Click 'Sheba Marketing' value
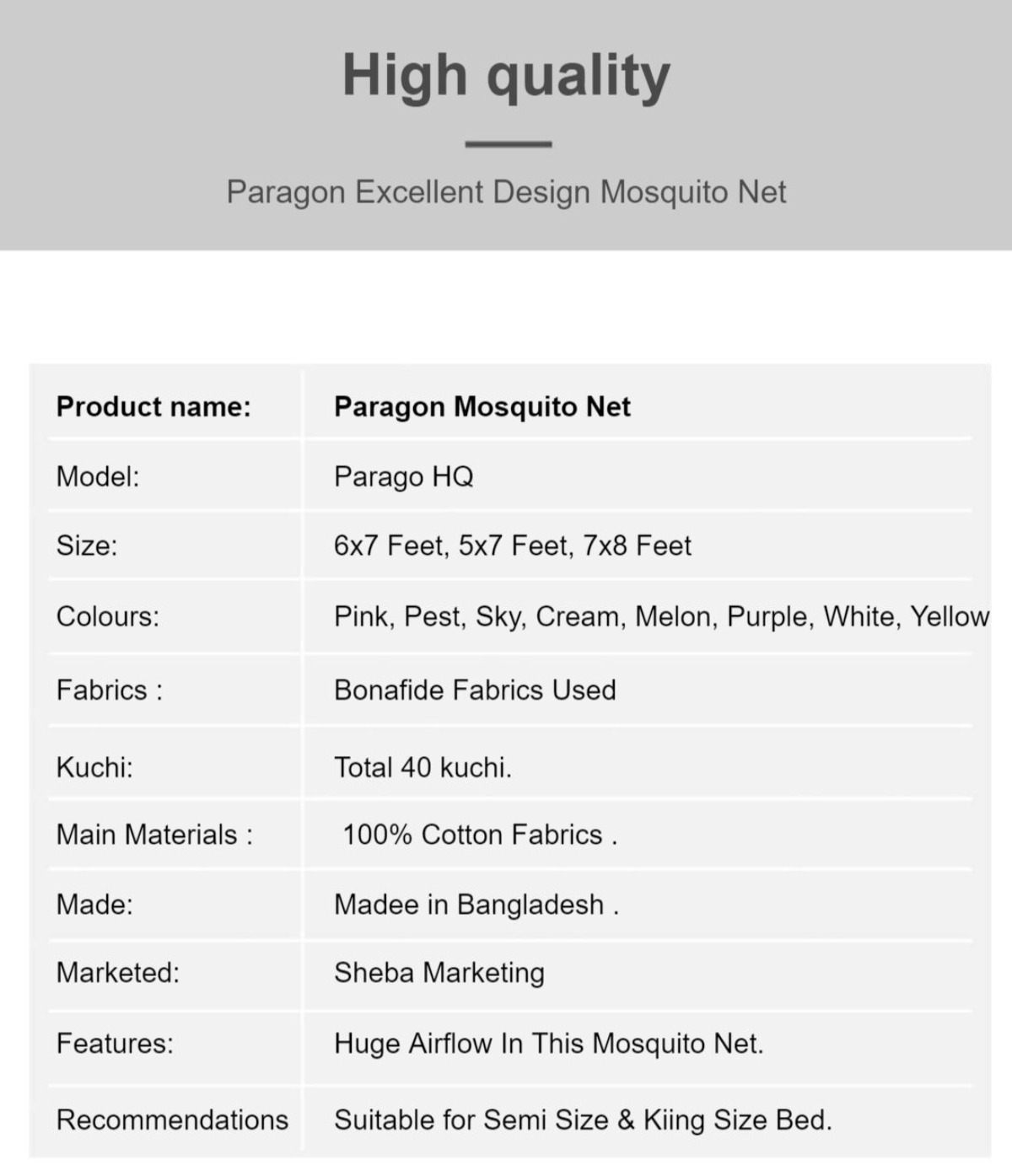Screen dimensions: 1012x1176 (x=439, y=973)
